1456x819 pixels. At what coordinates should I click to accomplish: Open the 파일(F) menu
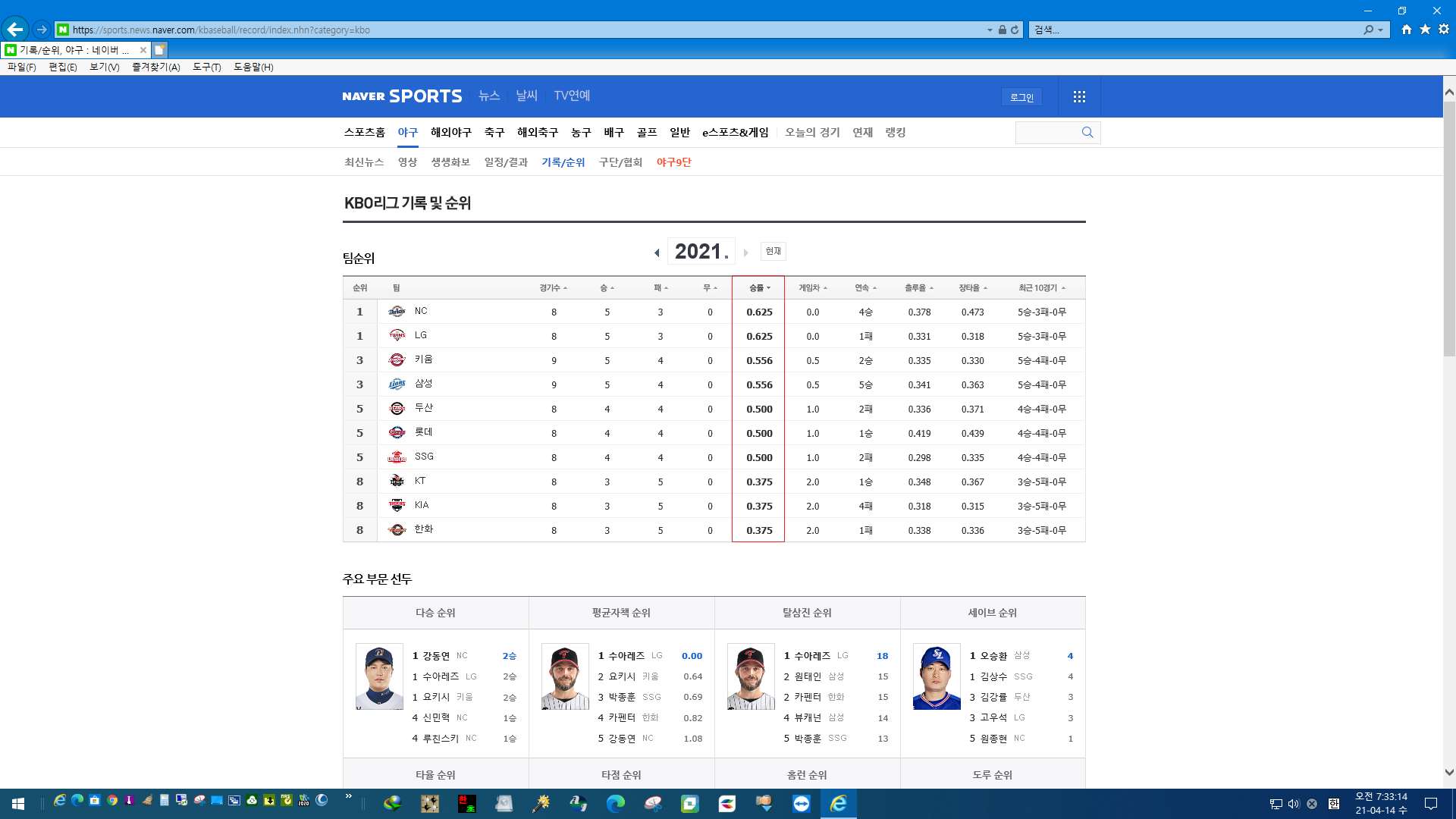pyautogui.click(x=22, y=67)
